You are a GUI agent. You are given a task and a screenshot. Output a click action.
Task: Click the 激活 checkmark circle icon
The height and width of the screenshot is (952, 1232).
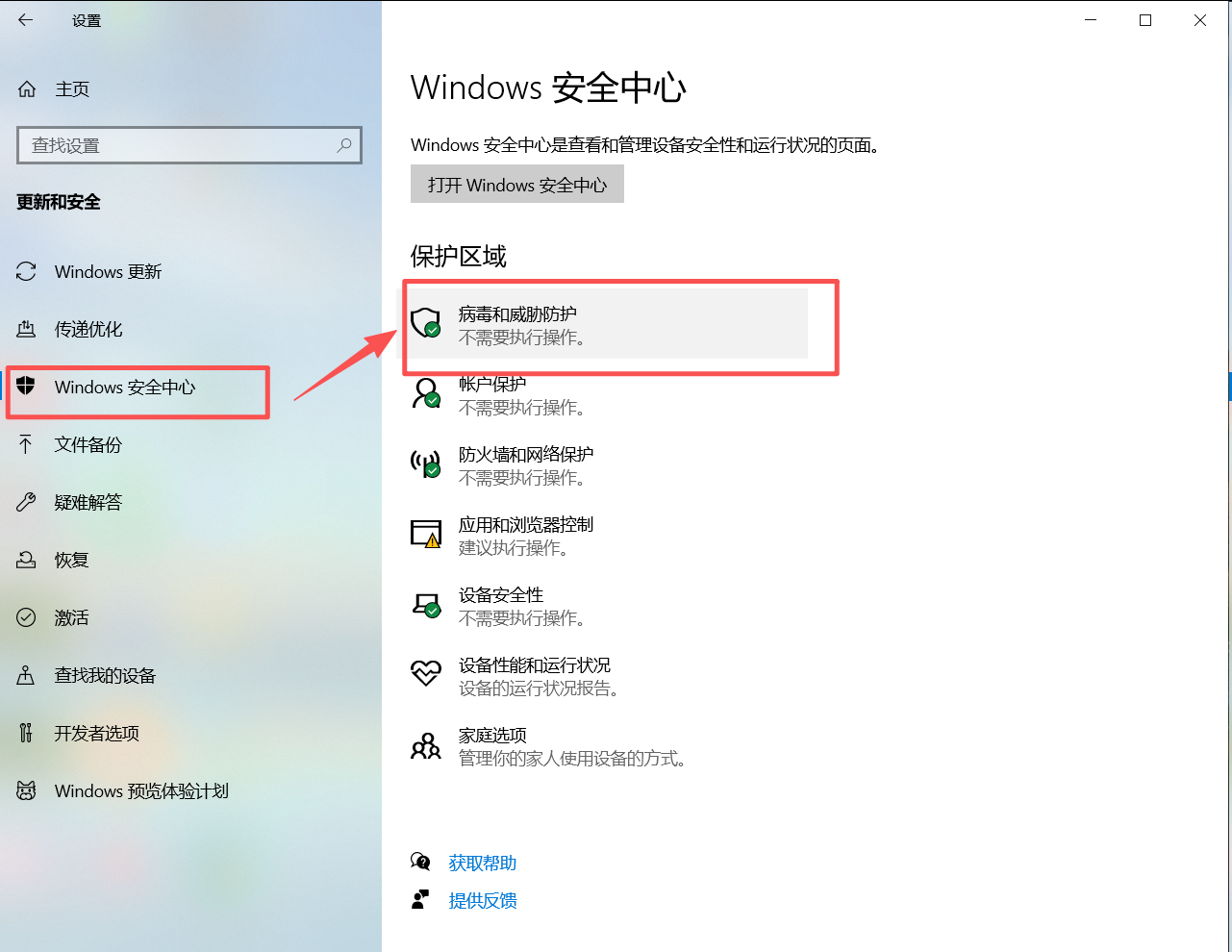coord(26,617)
